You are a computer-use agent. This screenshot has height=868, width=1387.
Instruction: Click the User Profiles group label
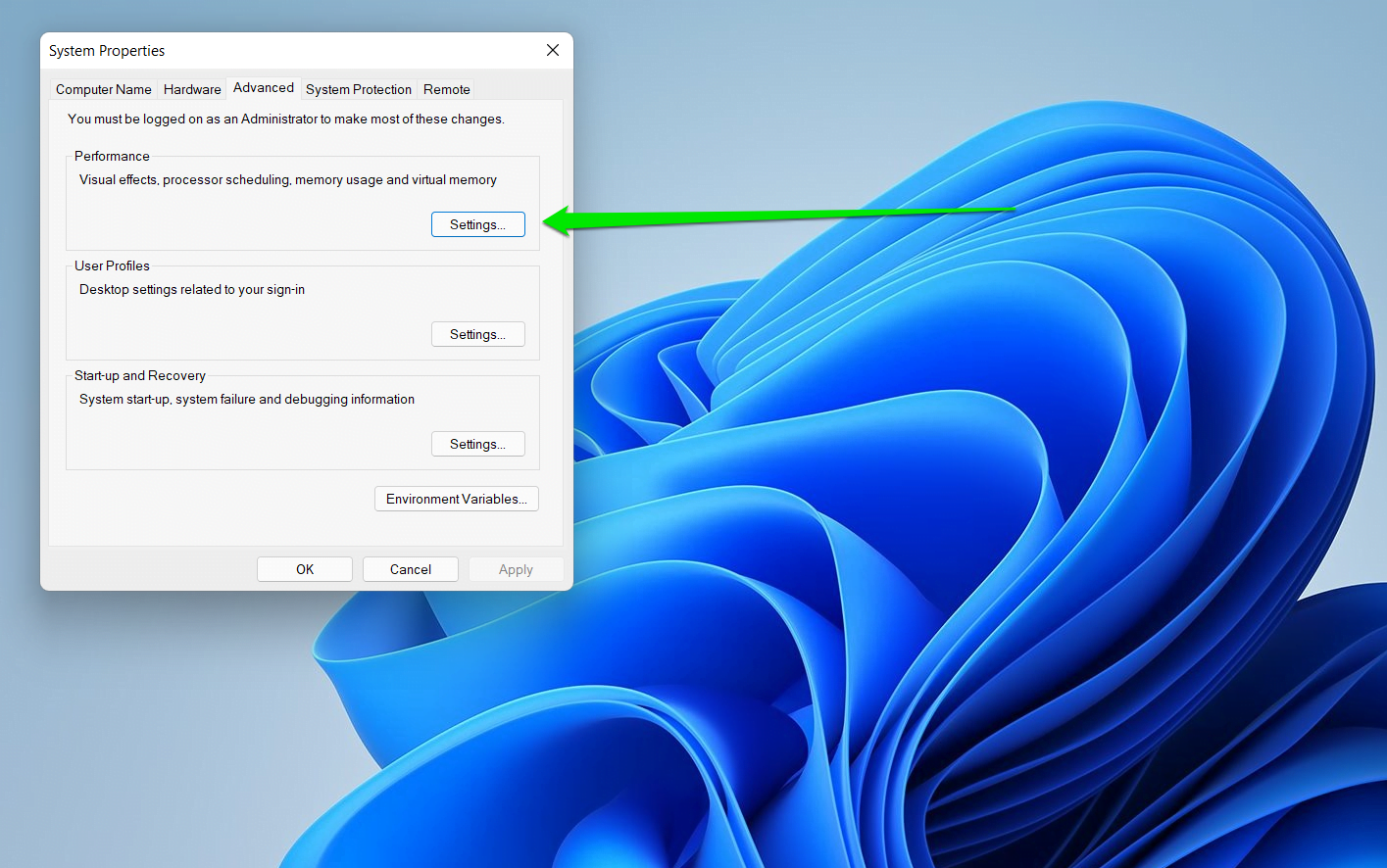click(112, 265)
